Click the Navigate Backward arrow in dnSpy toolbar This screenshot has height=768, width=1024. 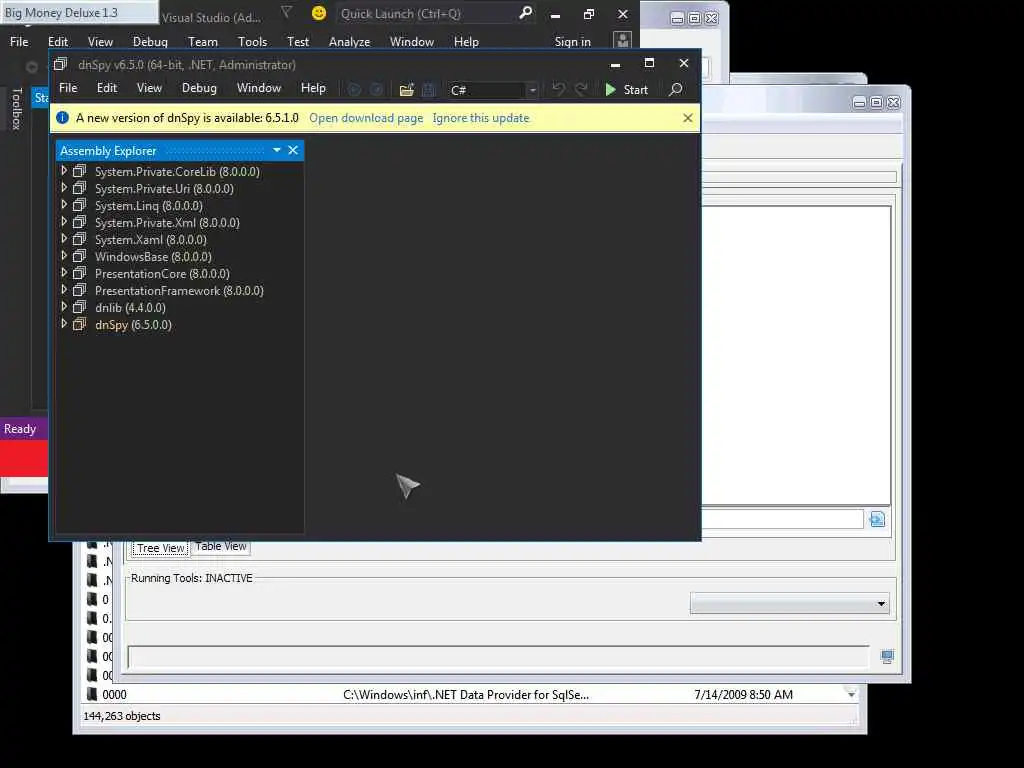coord(354,89)
